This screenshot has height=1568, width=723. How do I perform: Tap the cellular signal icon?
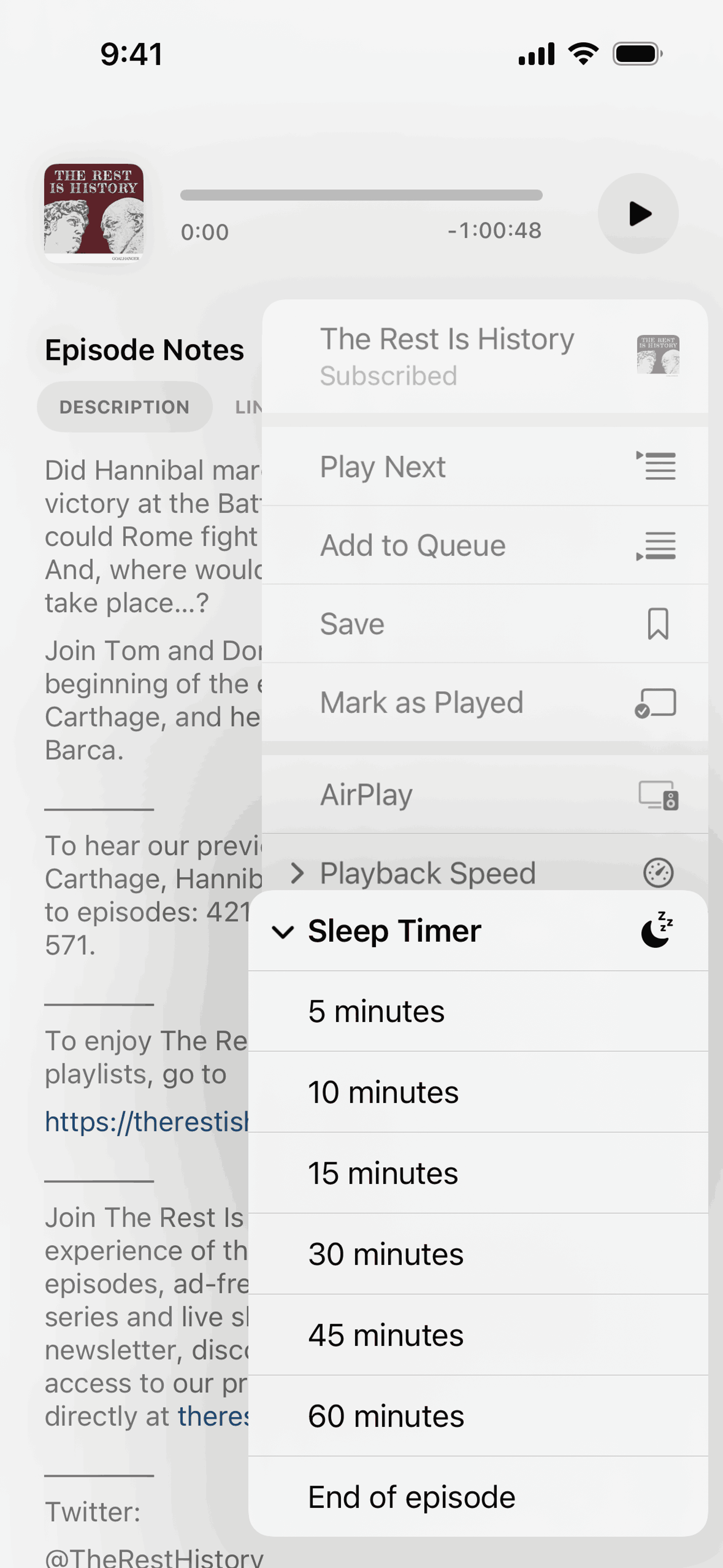536,53
